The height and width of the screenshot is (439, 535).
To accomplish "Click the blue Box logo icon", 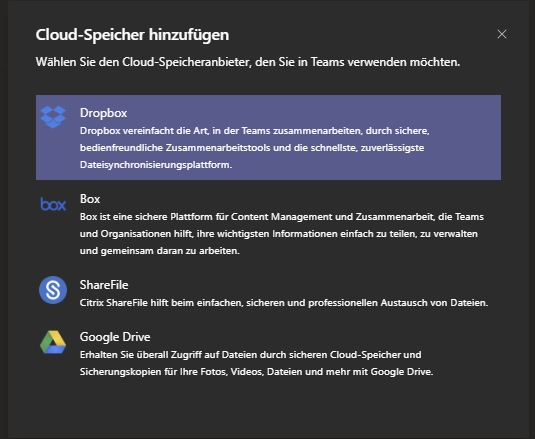I will (53, 204).
